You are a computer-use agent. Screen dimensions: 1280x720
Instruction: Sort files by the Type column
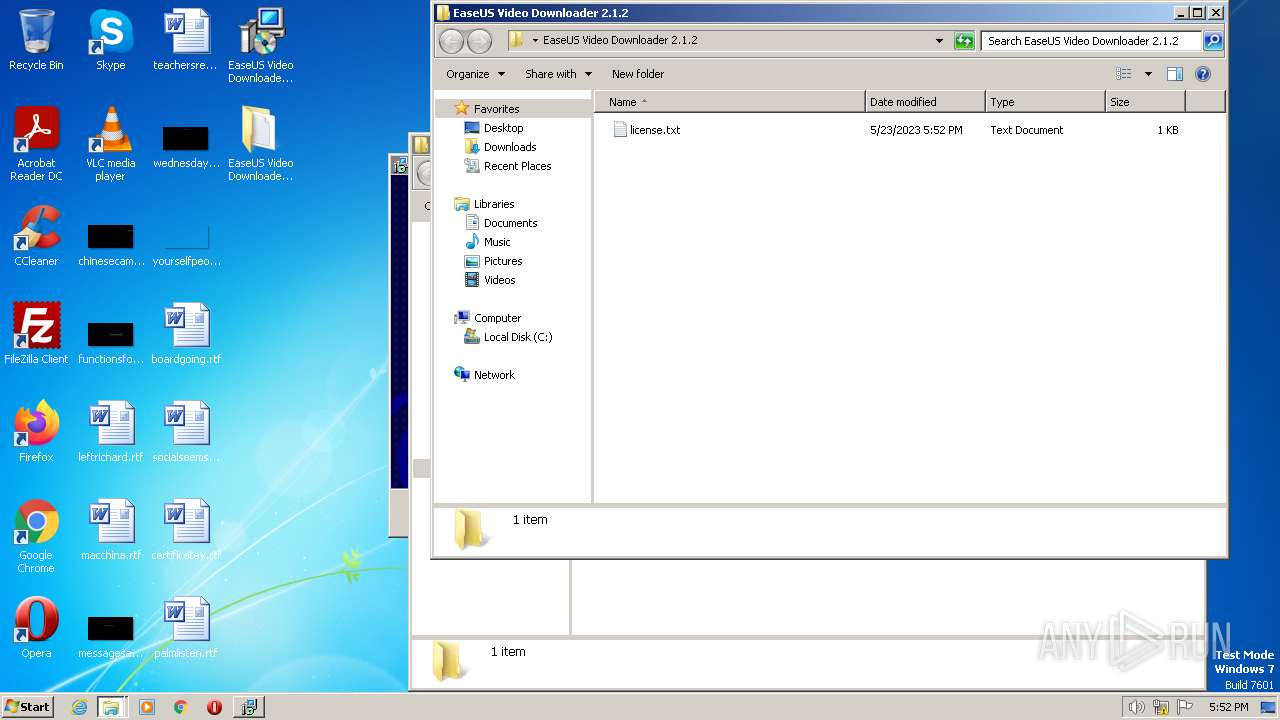pyautogui.click(x=1045, y=102)
